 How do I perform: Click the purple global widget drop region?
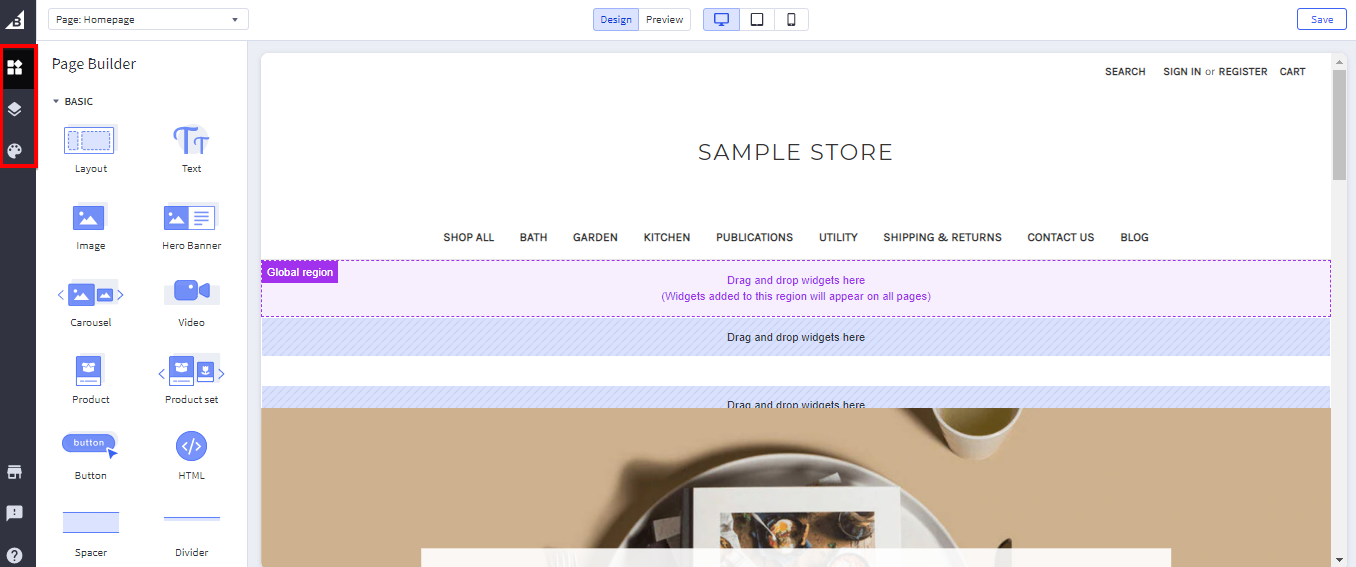(796, 289)
